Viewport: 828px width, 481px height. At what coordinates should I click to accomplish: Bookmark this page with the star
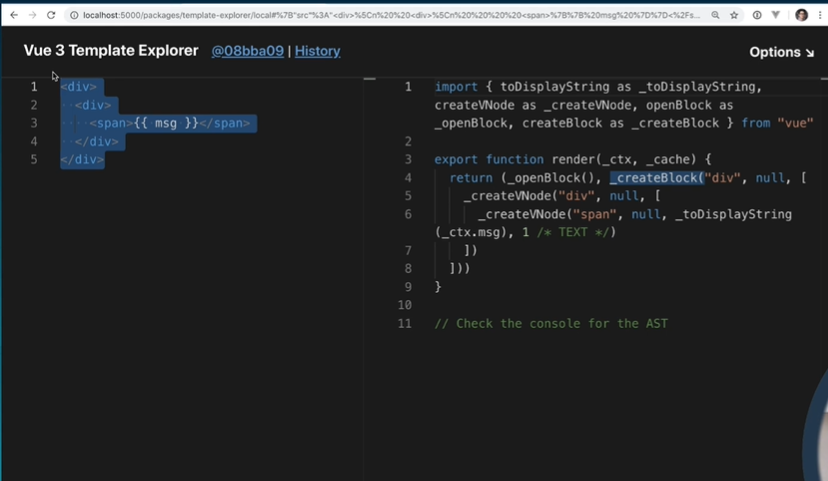pos(734,15)
